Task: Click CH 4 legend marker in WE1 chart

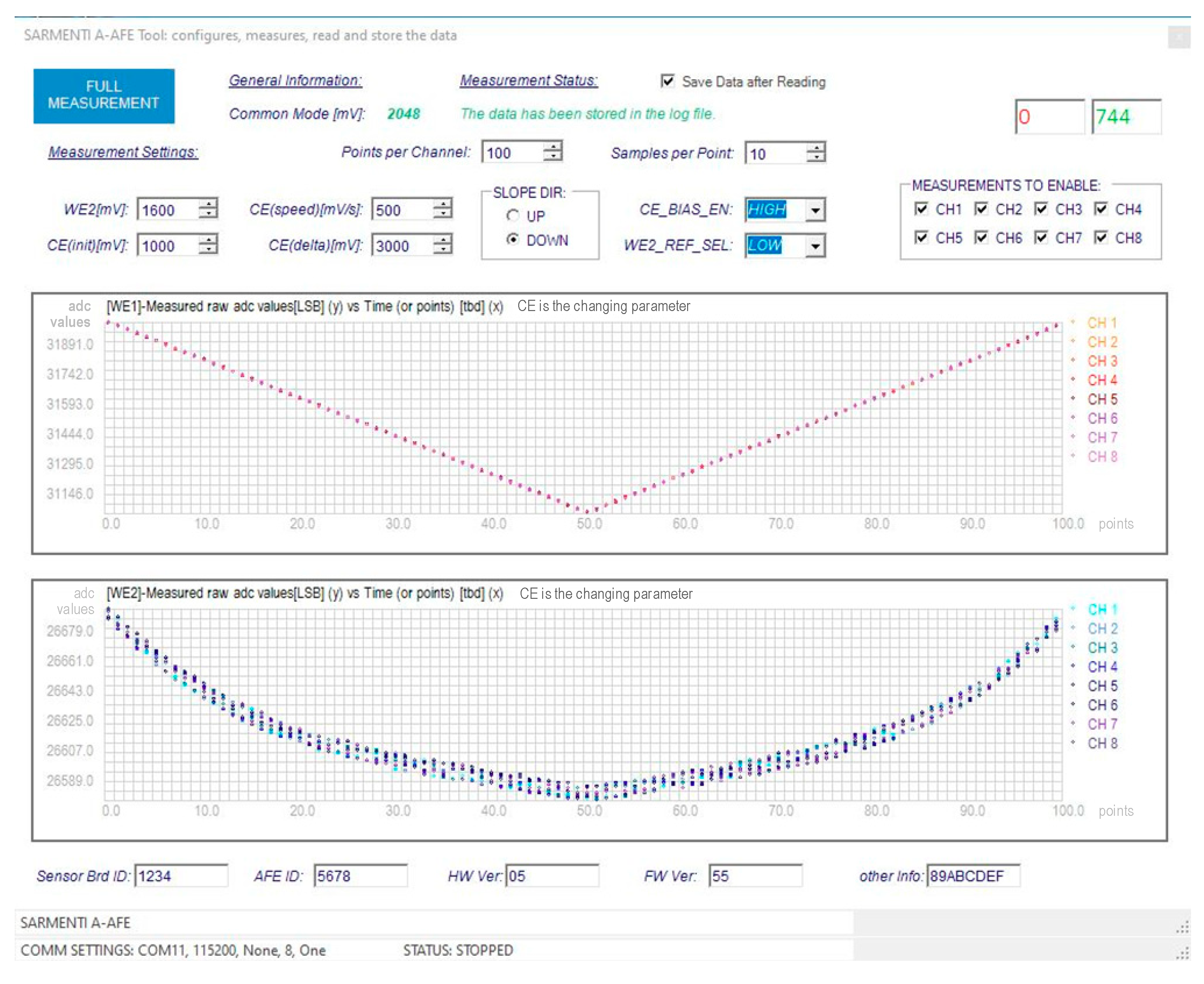Action: point(1073,379)
